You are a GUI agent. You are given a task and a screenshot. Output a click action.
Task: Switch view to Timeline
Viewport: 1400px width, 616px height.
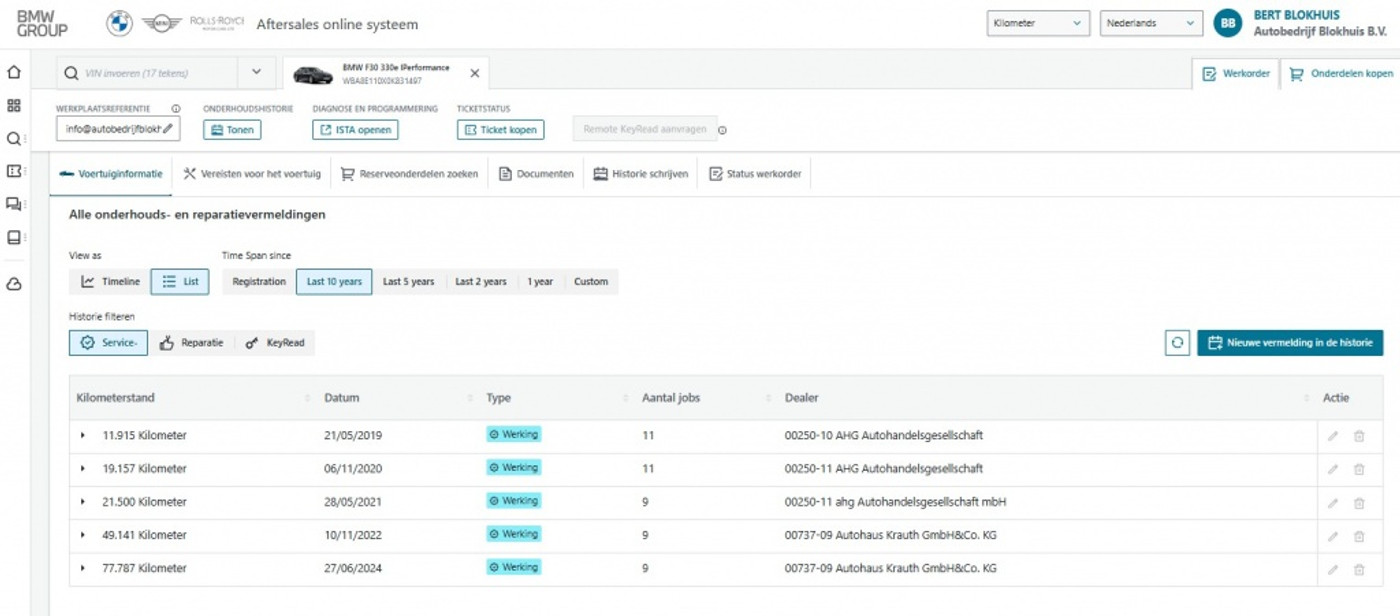[x=110, y=282]
